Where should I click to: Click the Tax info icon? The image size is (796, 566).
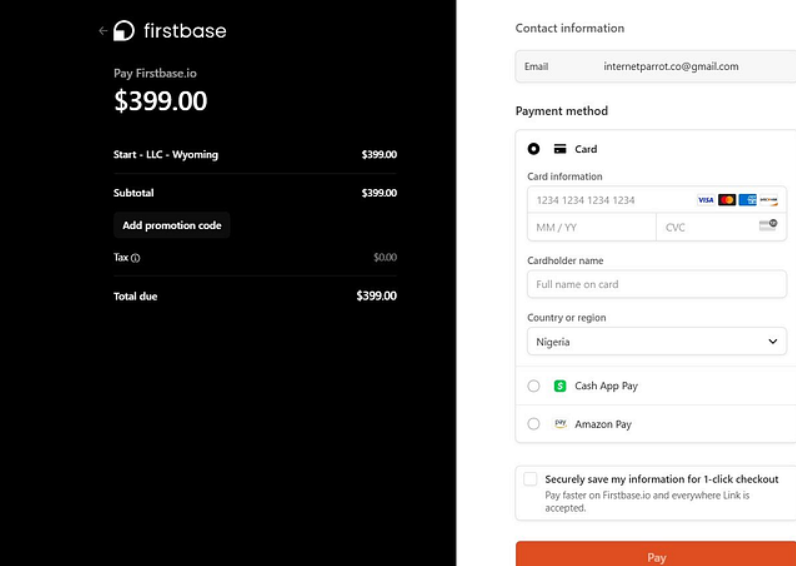136,258
